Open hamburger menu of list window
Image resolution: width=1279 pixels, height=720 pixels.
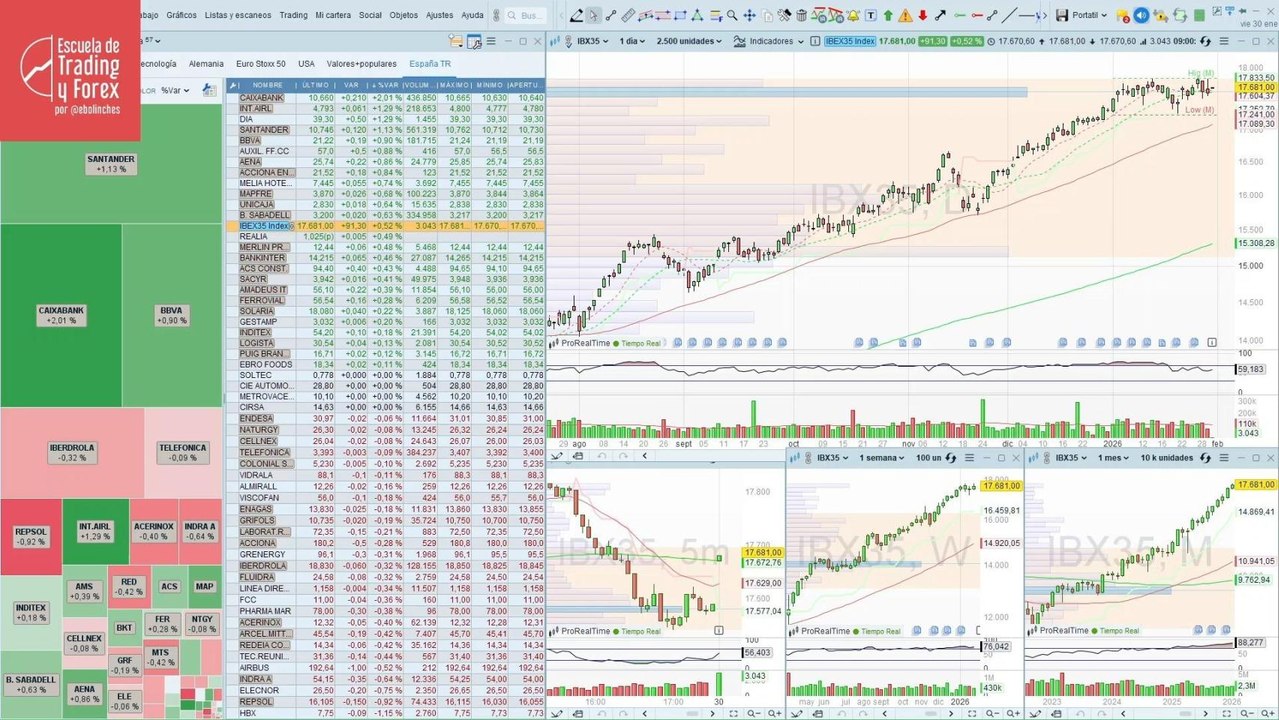tap(491, 41)
